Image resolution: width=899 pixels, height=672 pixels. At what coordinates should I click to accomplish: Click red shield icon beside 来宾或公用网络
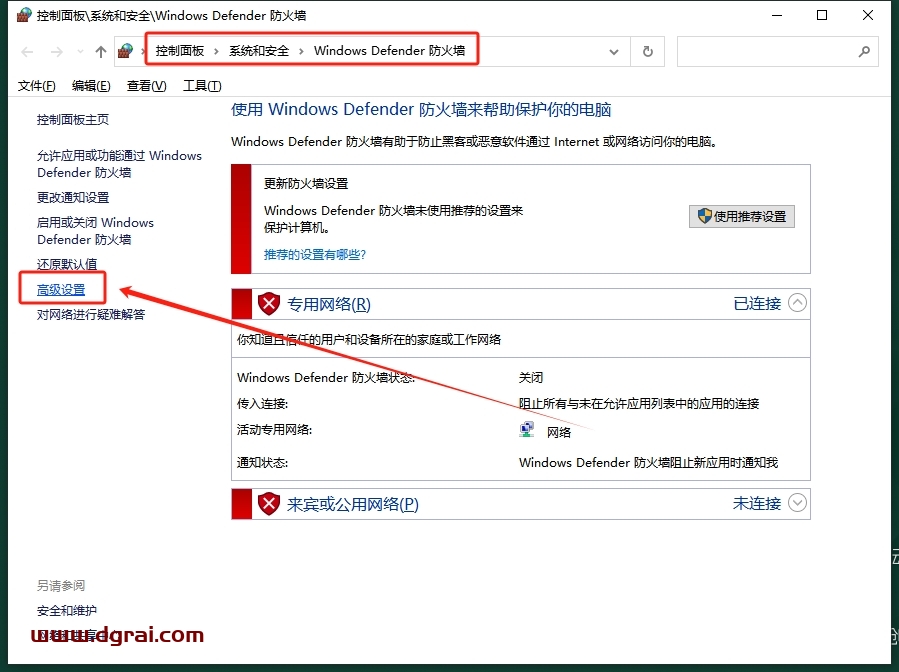click(268, 505)
